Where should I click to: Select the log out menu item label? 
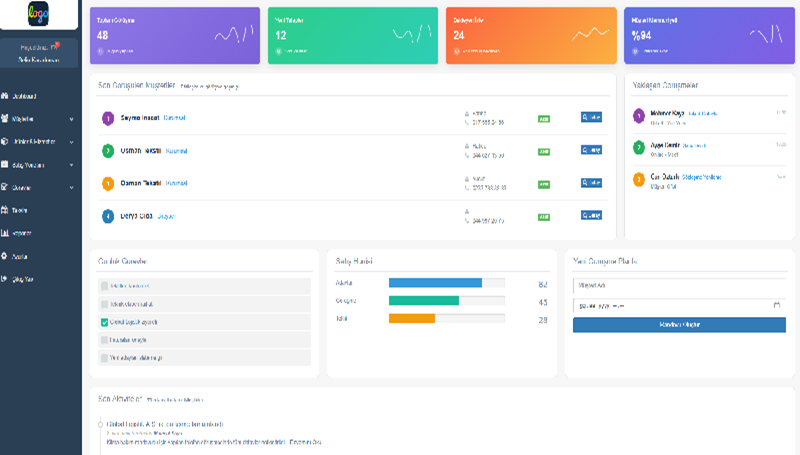[x=22, y=279]
